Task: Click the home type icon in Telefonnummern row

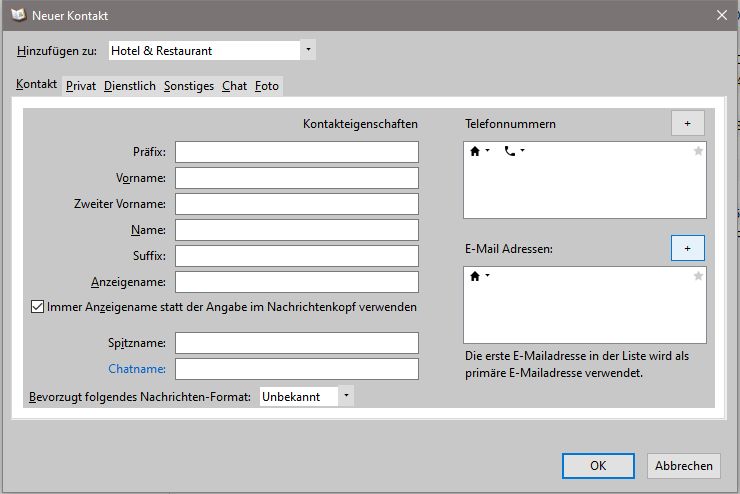Action: (475, 151)
